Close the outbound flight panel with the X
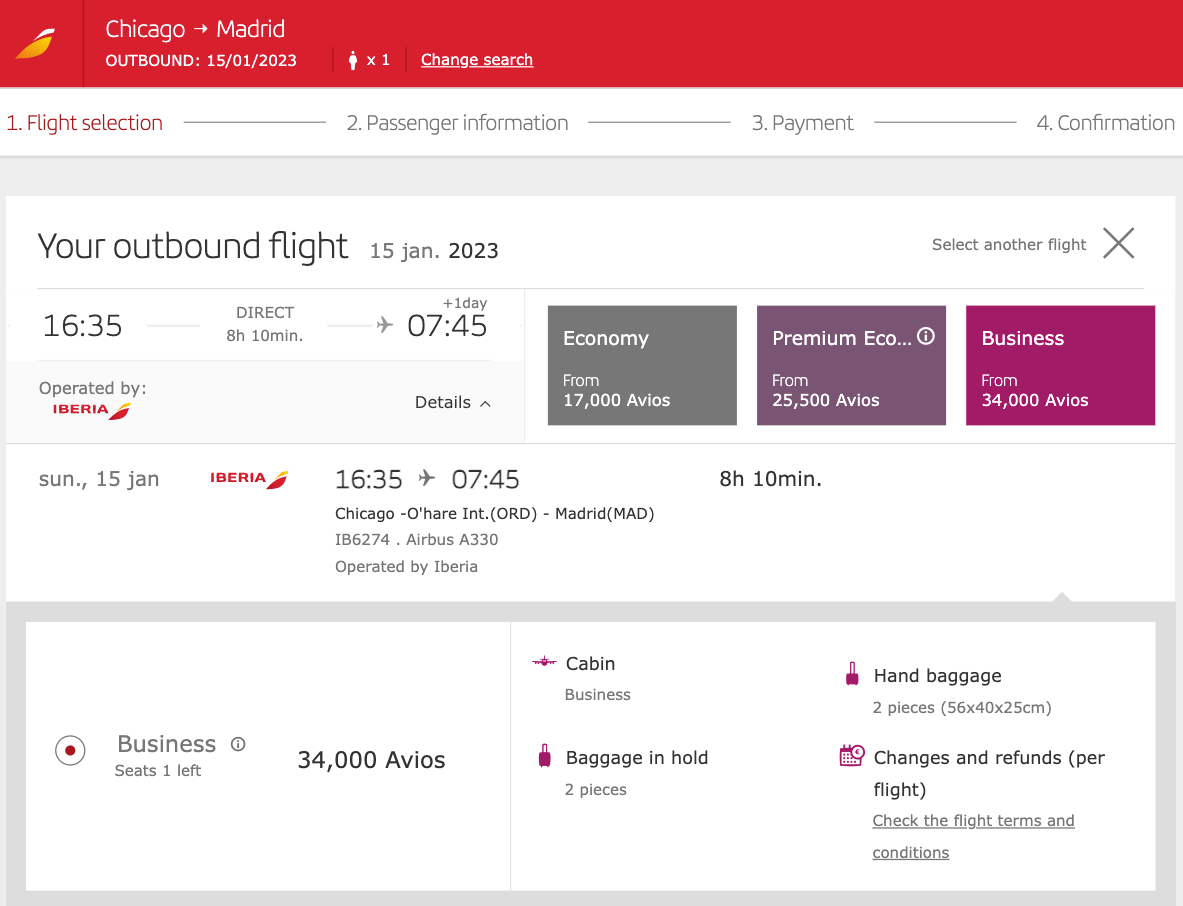 [x=1118, y=243]
